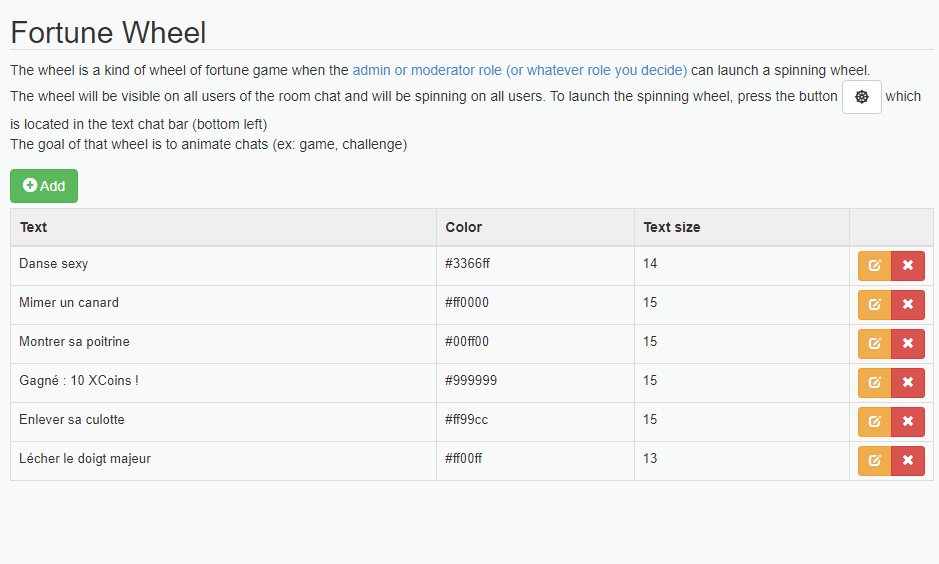Edit the Mimer un canard entry
This screenshot has width=939, height=564.
coord(874,305)
